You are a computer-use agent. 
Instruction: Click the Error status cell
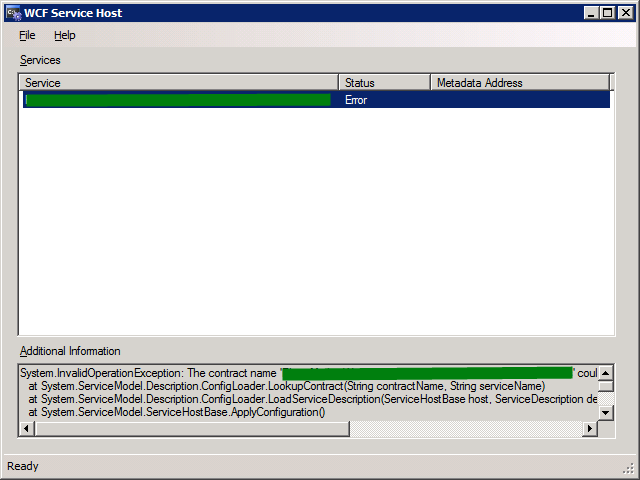click(356, 100)
